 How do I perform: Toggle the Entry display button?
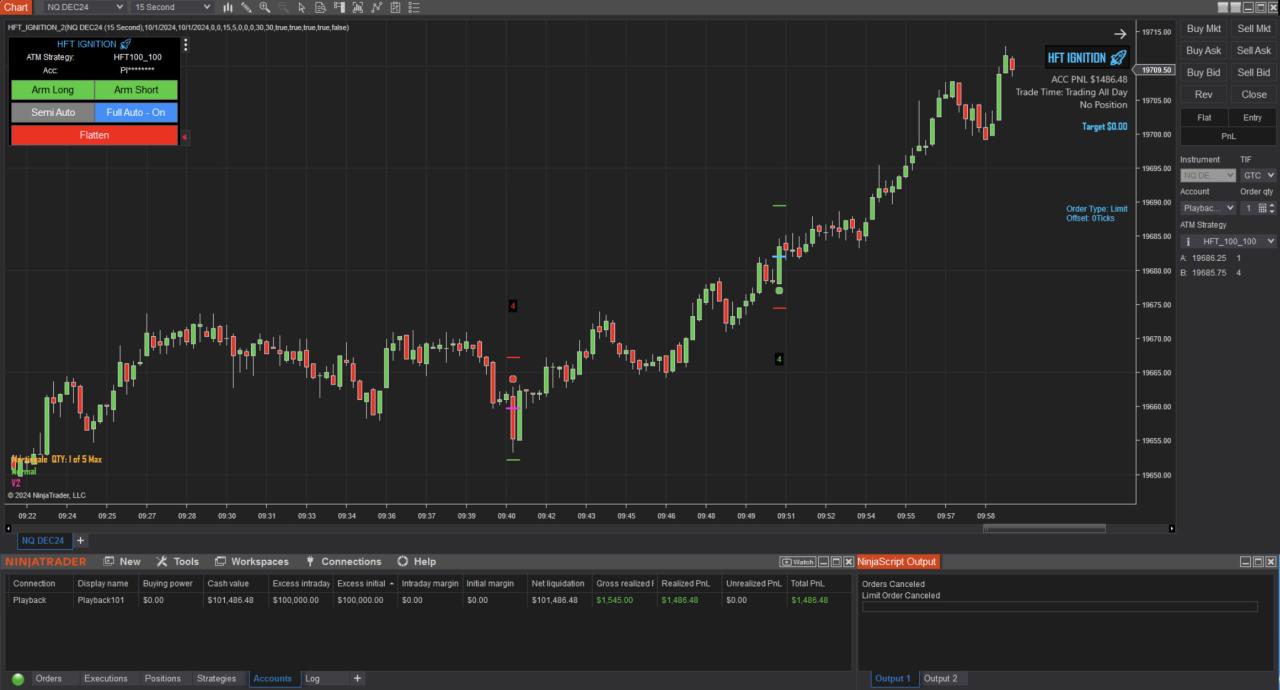click(1252, 118)
